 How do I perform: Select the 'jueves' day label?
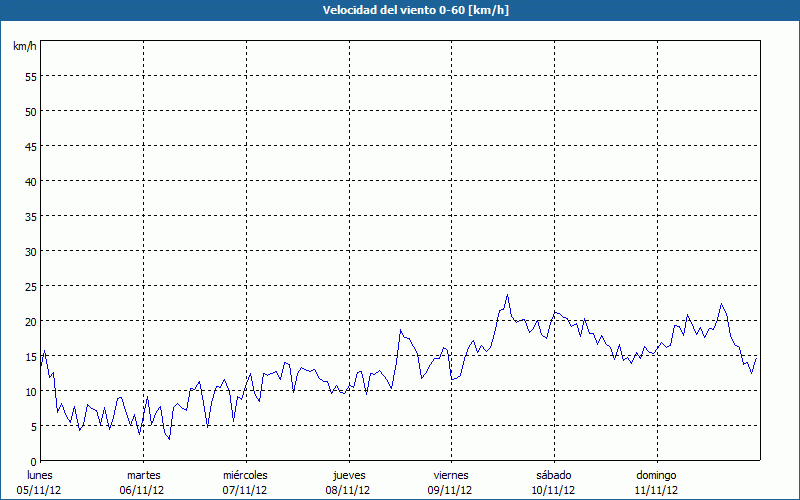tap(348, 475)
